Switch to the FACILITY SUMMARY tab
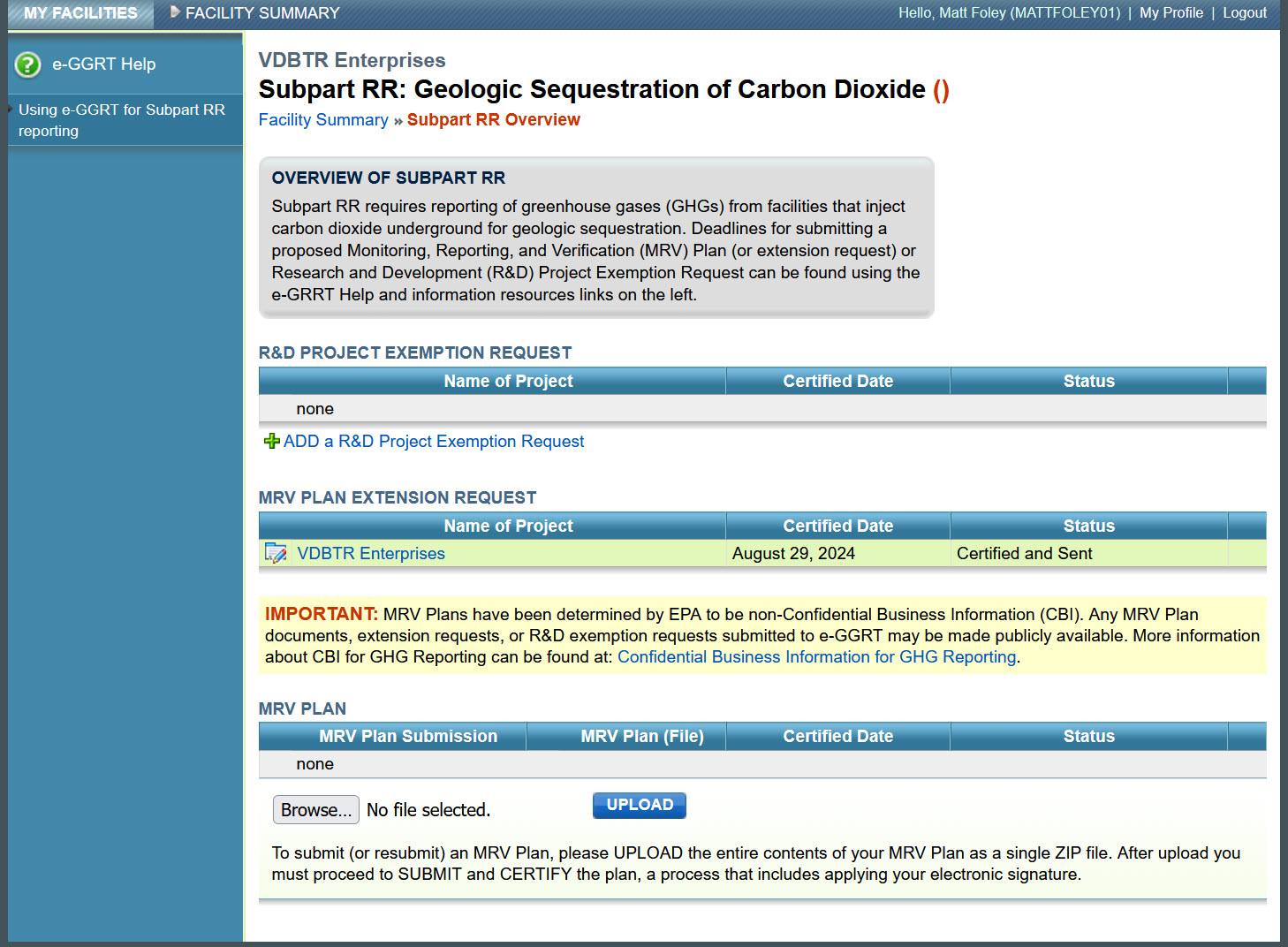 coord(262,13)
